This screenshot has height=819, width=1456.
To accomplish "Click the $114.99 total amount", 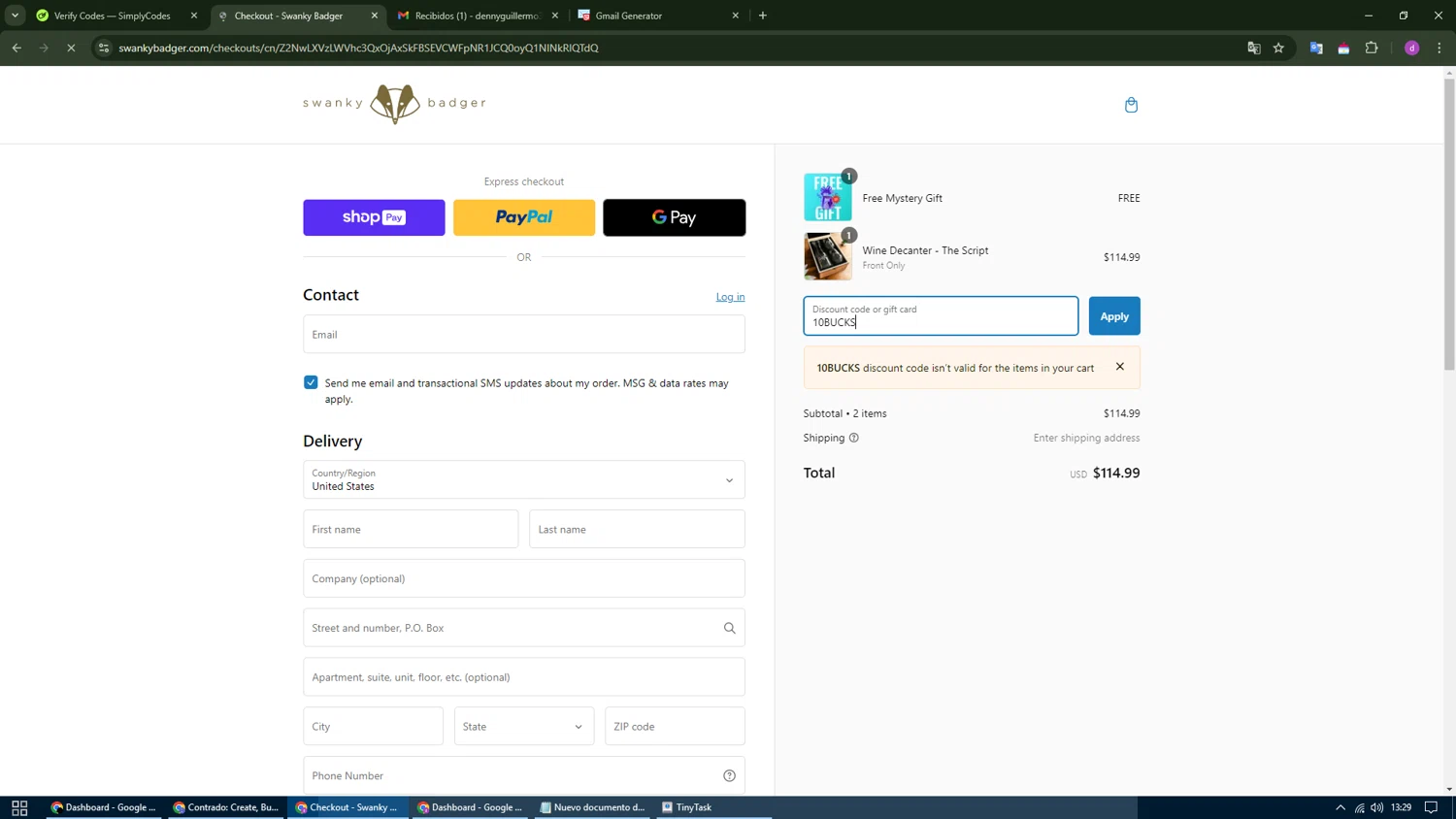I will 1116,474.
